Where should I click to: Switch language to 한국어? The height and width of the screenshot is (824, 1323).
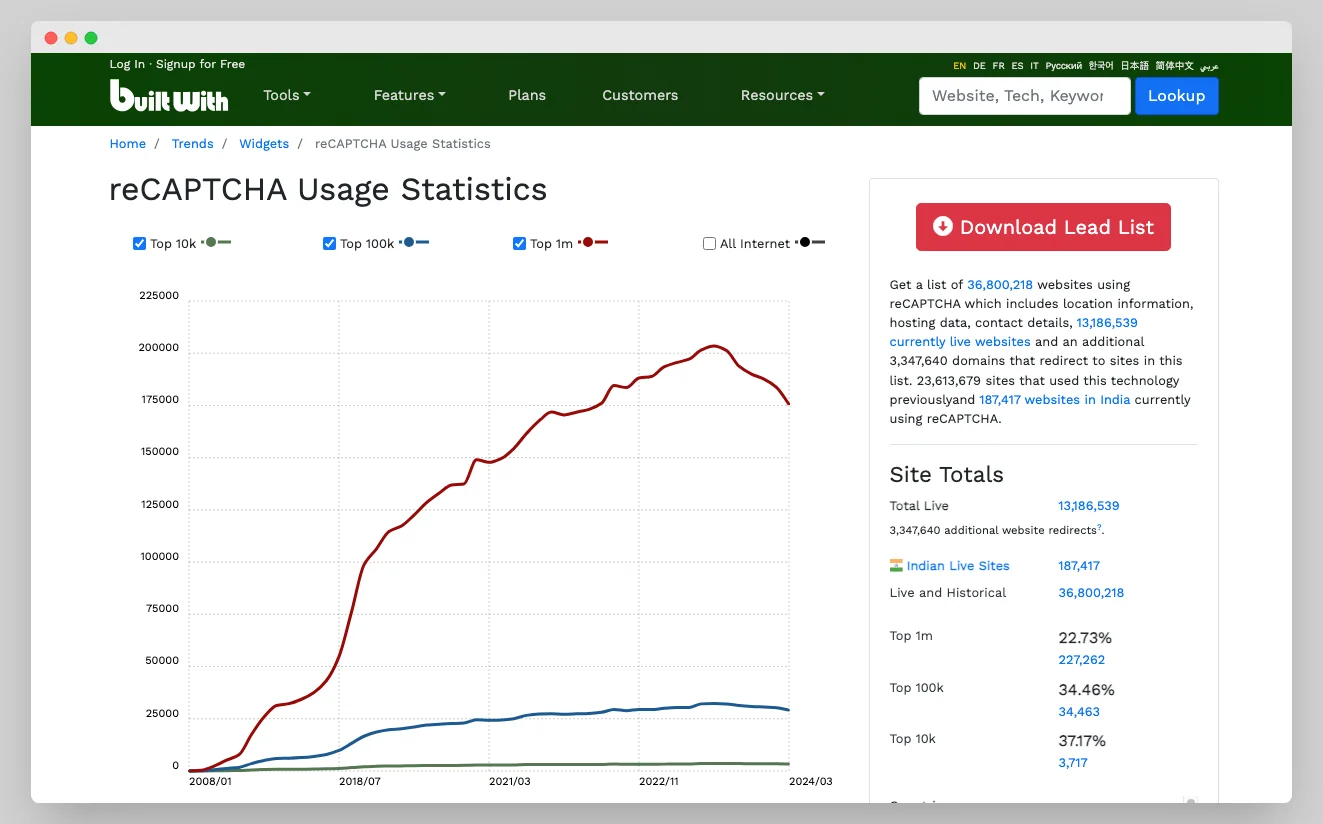pyautogui.click(x=1101, y=66)
